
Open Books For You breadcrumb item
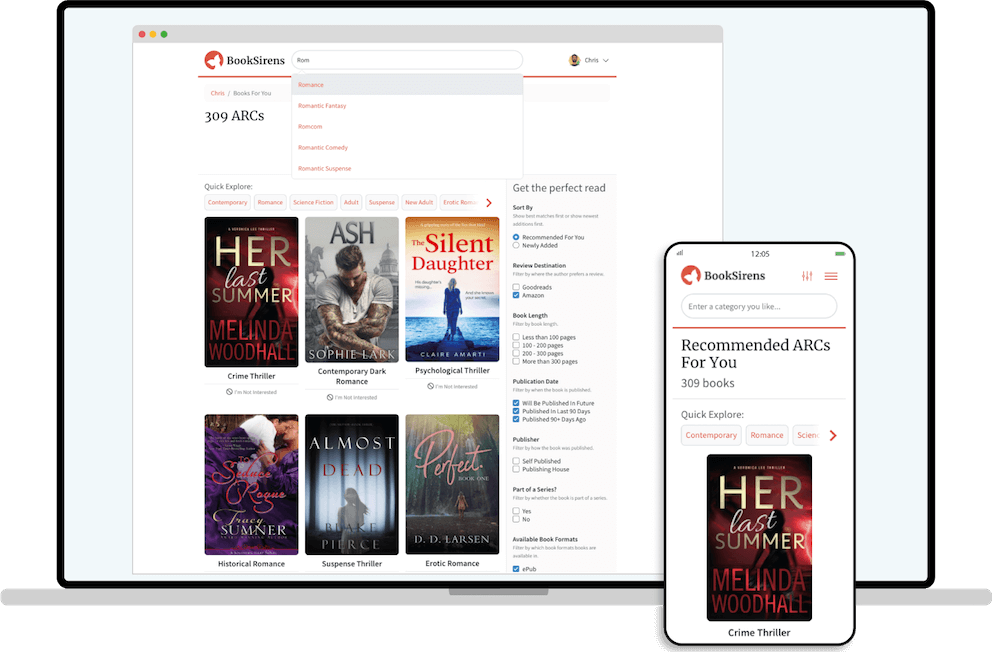coord(253,93)
